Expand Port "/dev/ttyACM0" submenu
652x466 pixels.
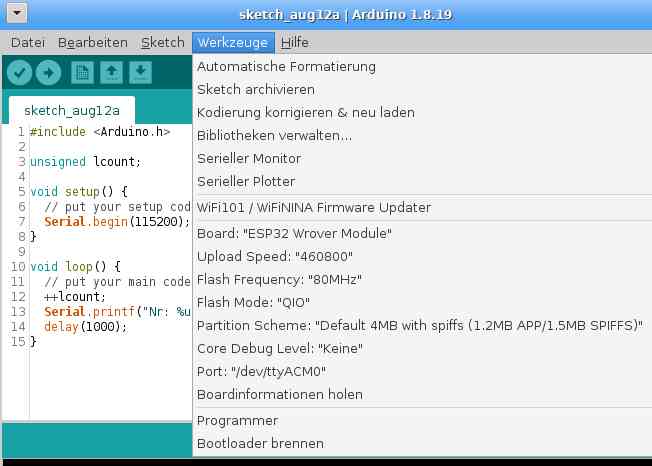point(422,372)
